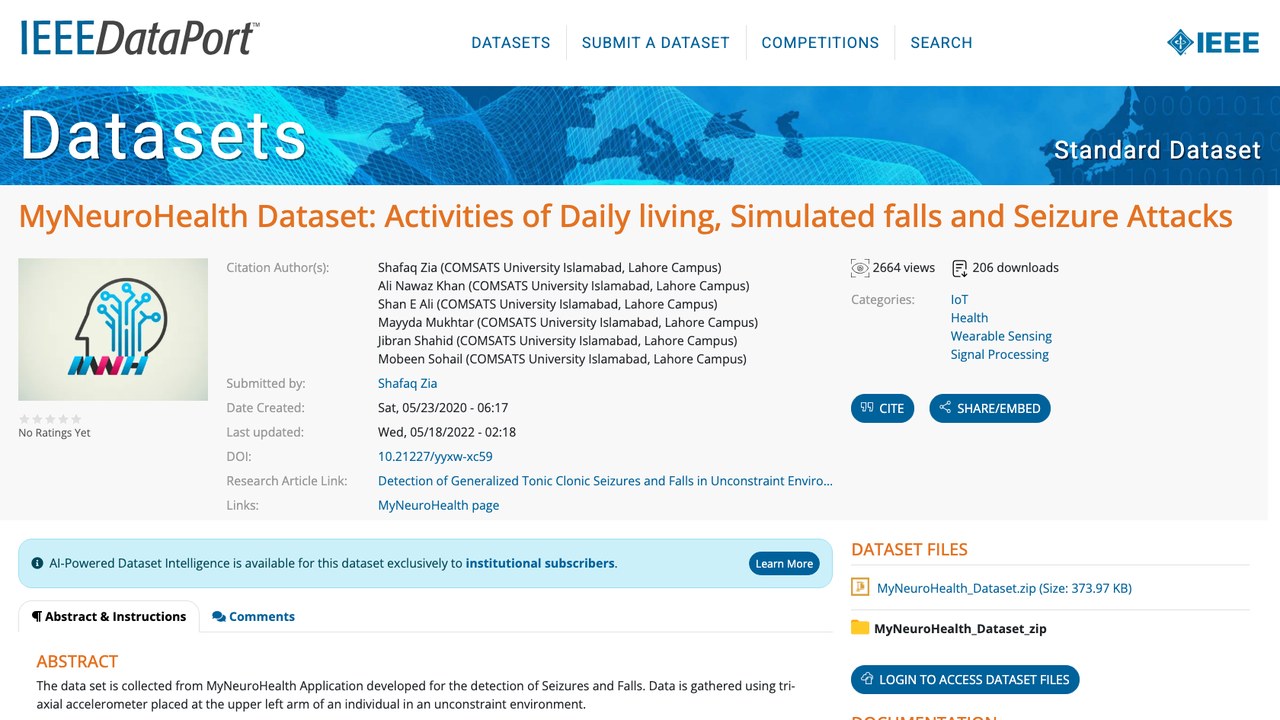Open the Signal Processing category link
Image resolution: width=1280 pixels, height=720 pixels.
(x=1000, y=354)
